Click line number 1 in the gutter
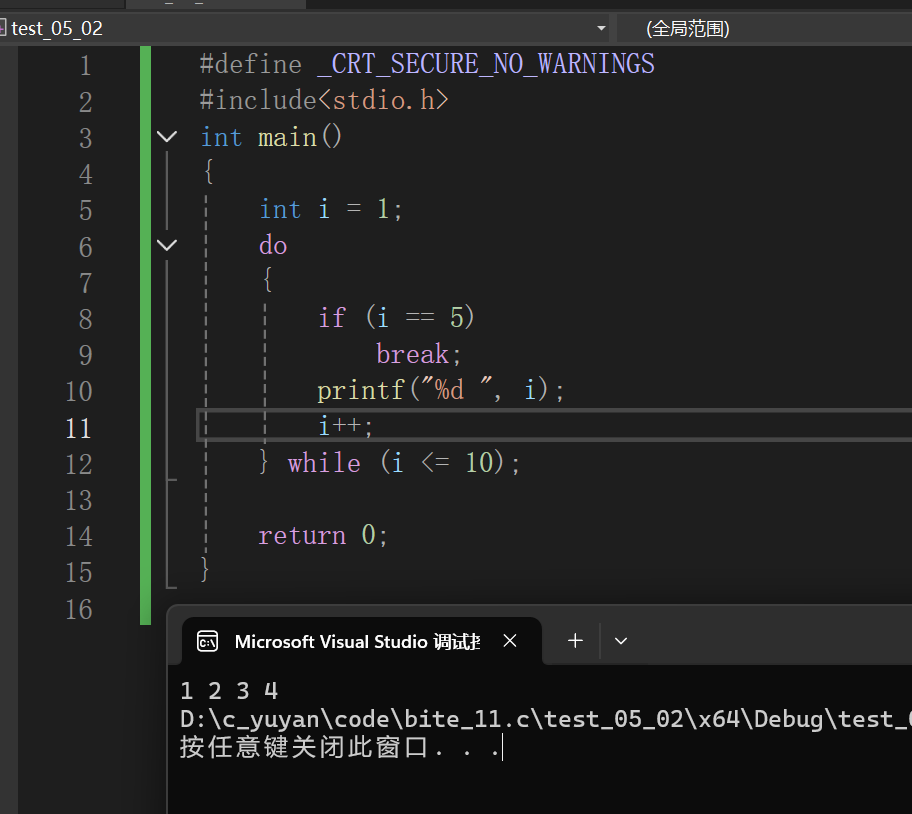 click(x=86, y=65)
